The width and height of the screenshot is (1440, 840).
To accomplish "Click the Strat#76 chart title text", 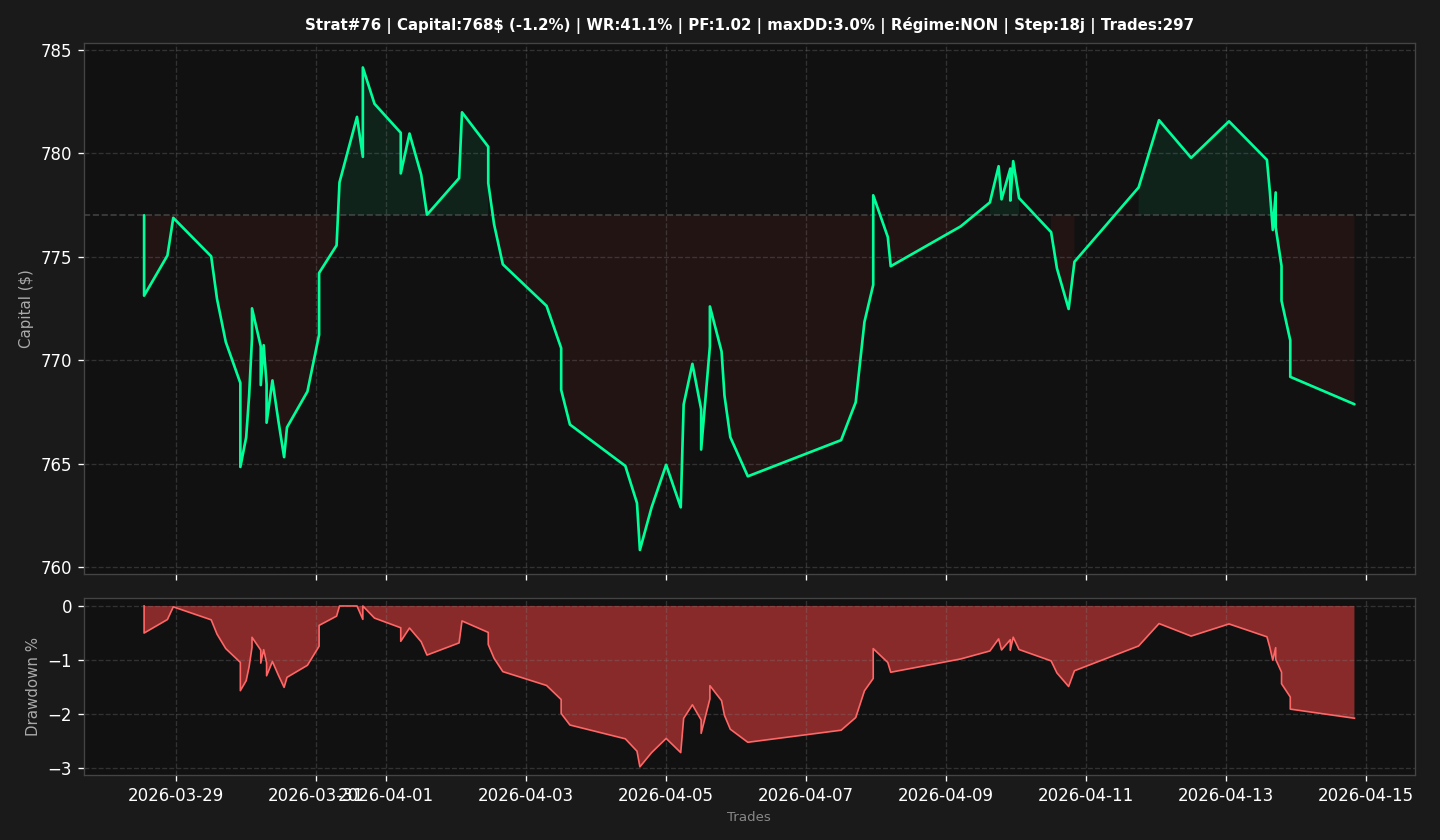I will click(x=749, y=25).
